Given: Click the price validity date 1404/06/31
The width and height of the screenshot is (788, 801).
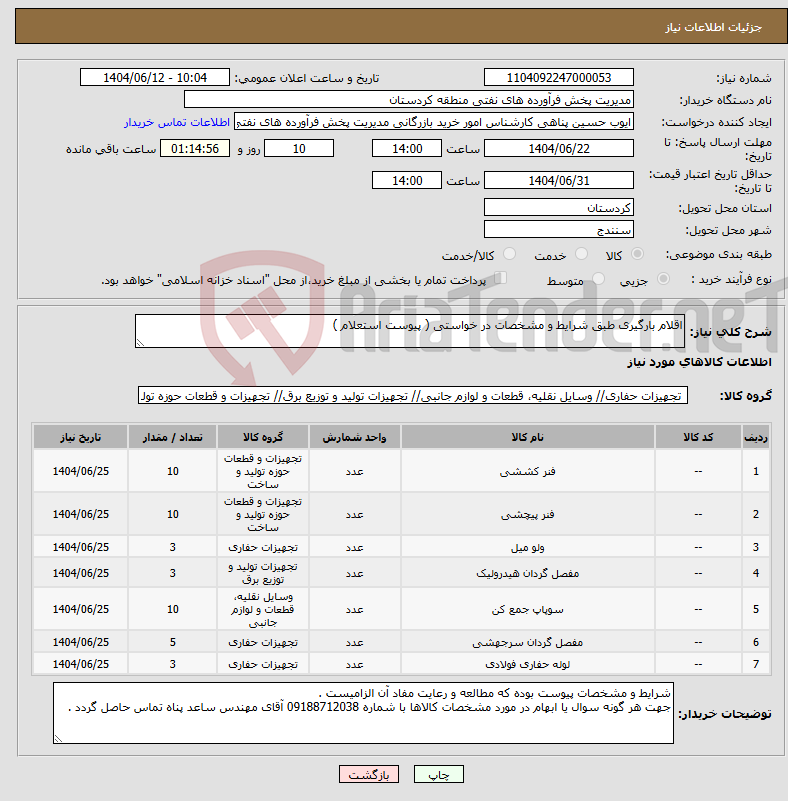Looking at the screenshot, I should tap(559, 180).
